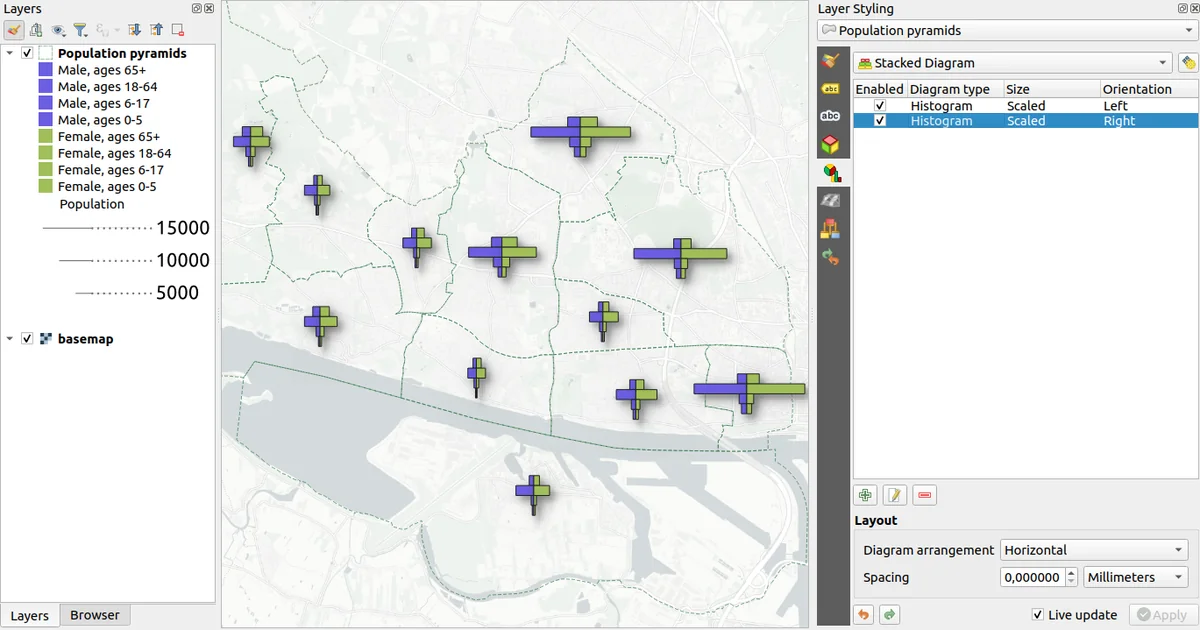Click the Spacing value input field
The width and height of the screenshot is (1200, 630).
click(1031, 577)
